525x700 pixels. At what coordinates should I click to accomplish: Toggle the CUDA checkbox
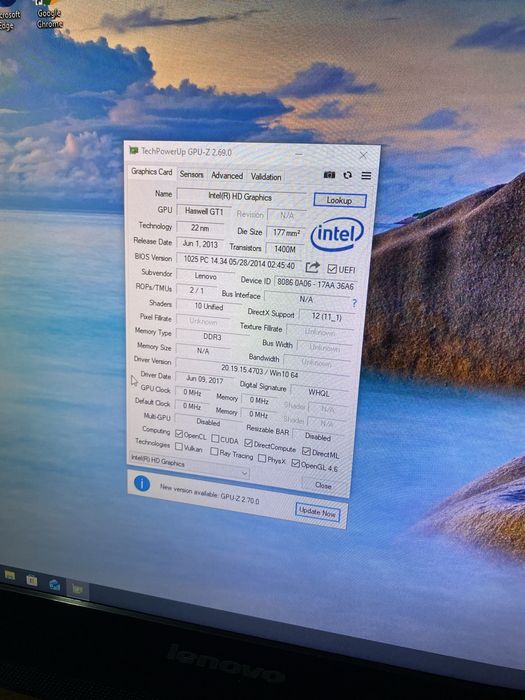coord(215,438)
